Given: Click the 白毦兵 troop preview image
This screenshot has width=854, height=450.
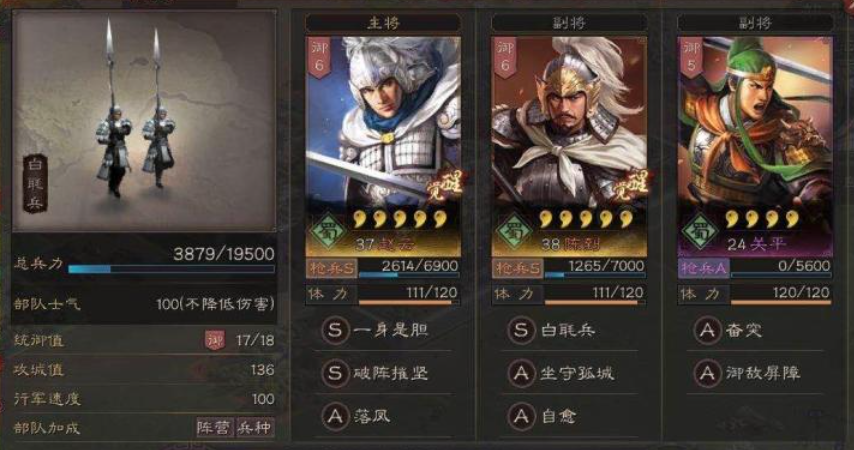Looking at the screenshot, I should pos(144,121).
